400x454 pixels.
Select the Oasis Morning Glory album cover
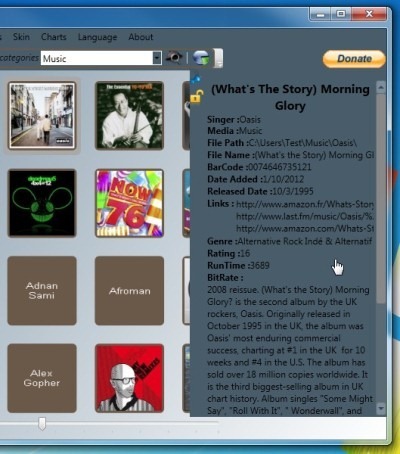(42, 116)
